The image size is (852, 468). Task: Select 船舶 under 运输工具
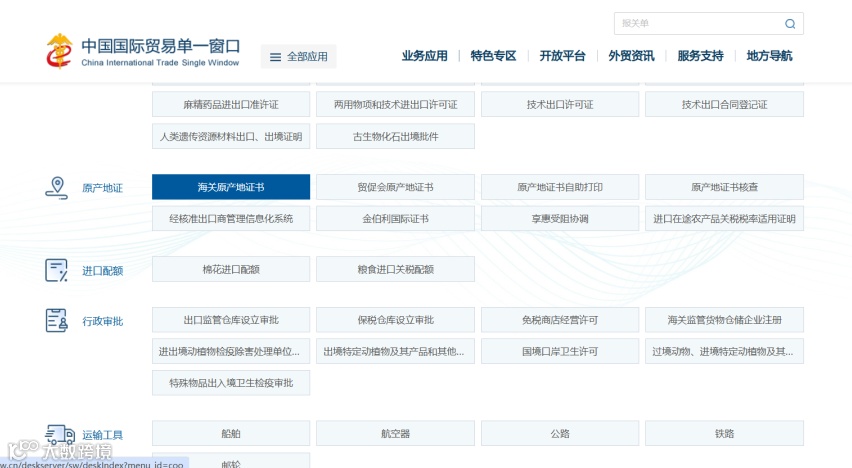pos(231,433)
